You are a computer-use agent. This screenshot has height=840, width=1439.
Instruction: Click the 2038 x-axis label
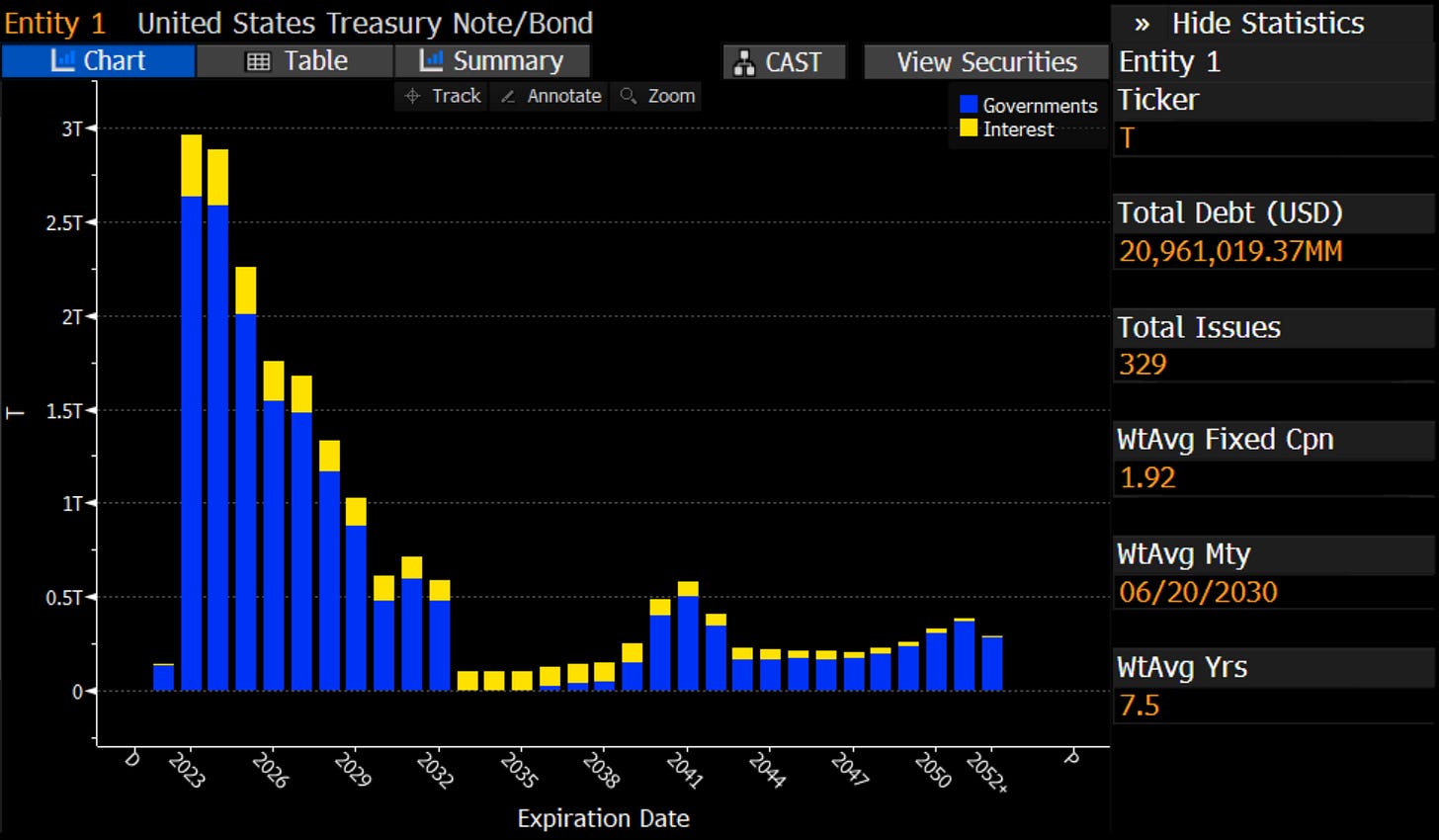[600, 771]
